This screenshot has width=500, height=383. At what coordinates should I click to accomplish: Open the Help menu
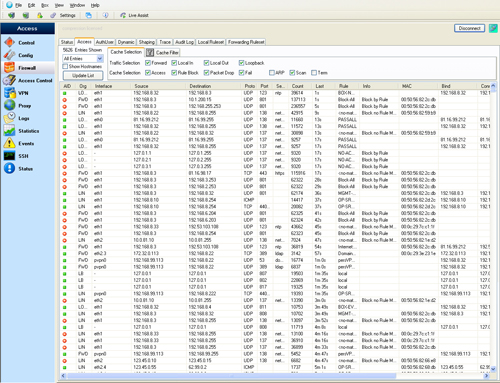click(x=95, y=5)
